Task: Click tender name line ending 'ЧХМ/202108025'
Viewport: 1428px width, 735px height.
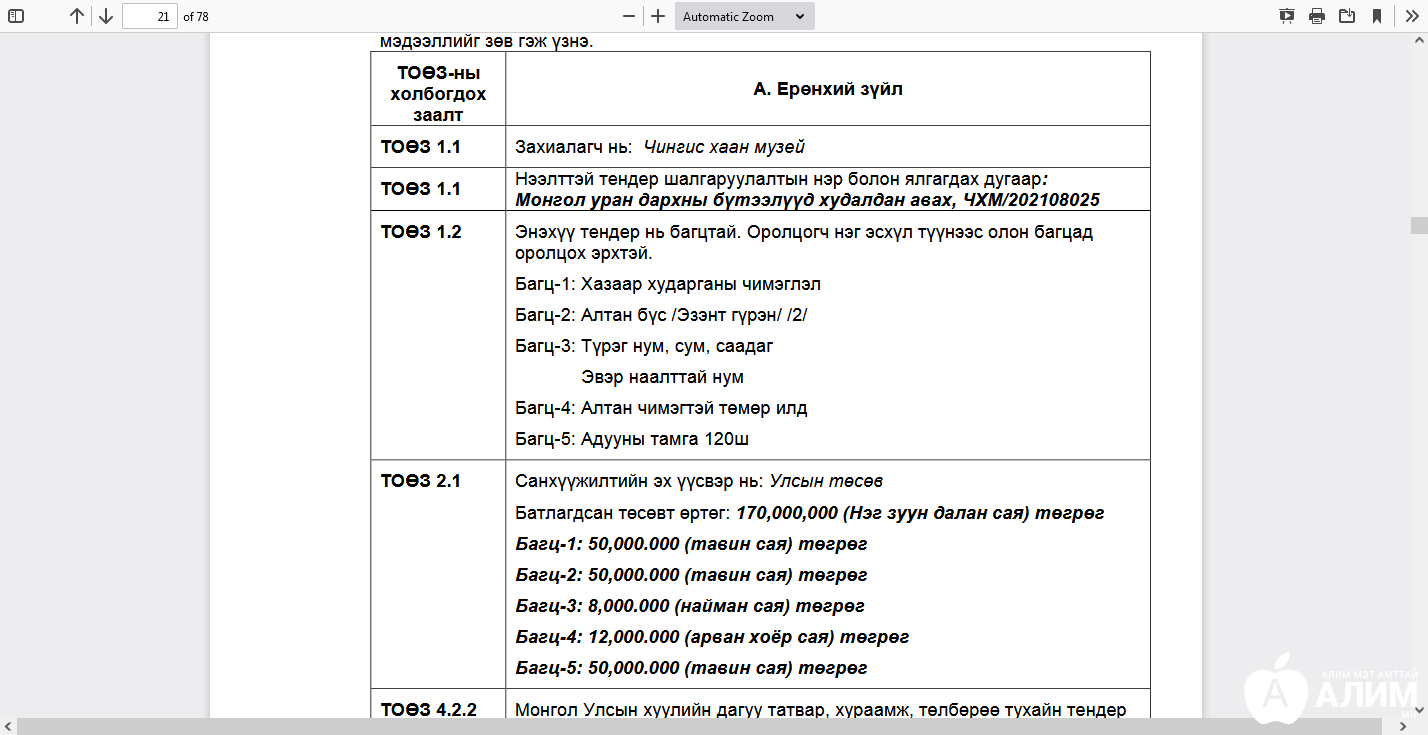Action: [x=807, y=200]
